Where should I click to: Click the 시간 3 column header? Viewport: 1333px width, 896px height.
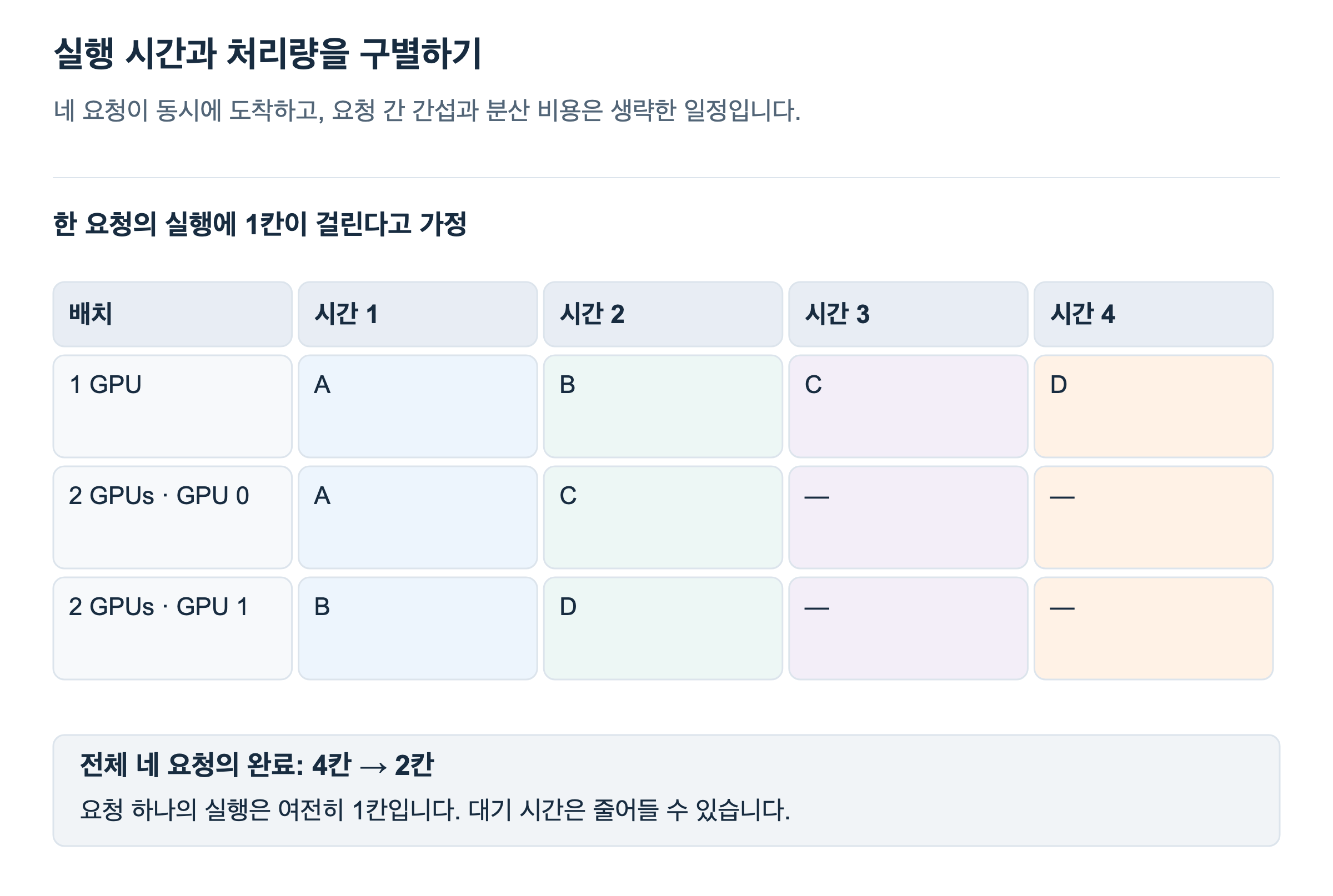click(x=908, y=314)
